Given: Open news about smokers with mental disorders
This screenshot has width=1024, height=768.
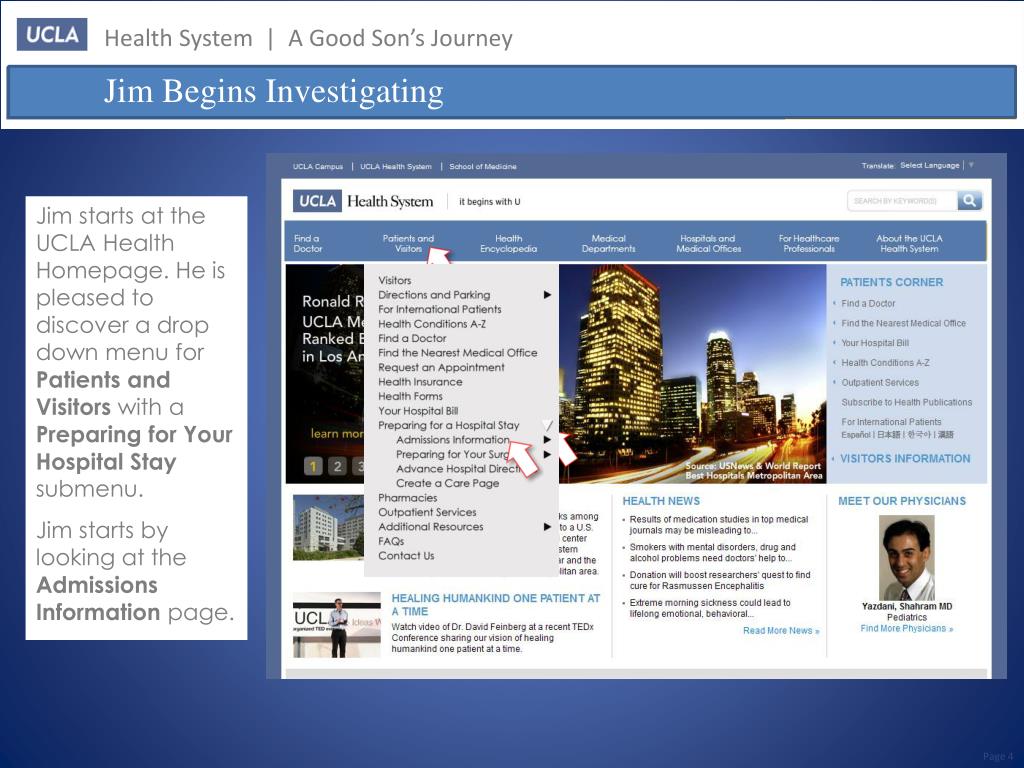Looking at the screenshot, I should click(712, 552).
